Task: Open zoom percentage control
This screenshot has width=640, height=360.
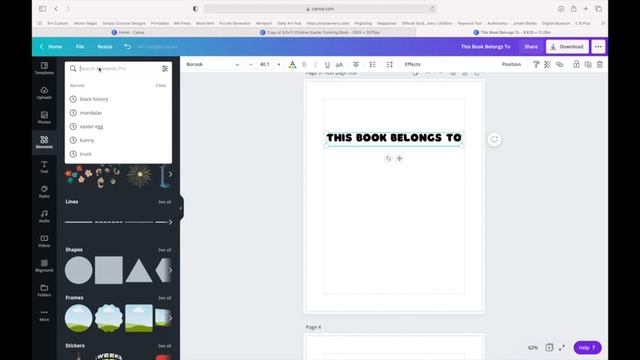Action: (533, 348)
